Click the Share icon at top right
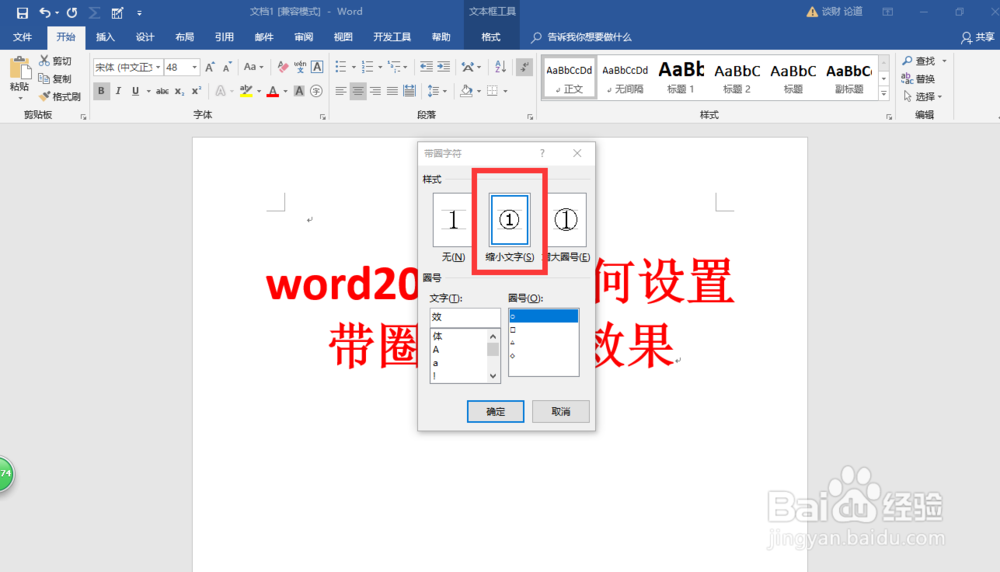Screen dimensions: 1000x572 (x=977, y=38)
